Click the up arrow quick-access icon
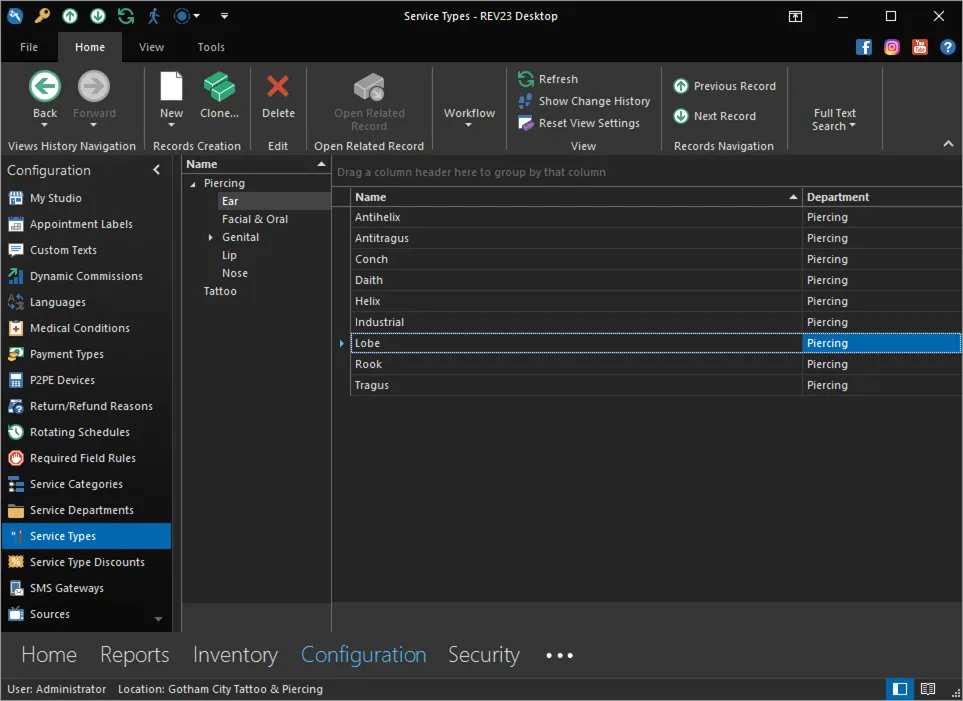Viewport: 963px width, 701px height. [x=70, y=16]
